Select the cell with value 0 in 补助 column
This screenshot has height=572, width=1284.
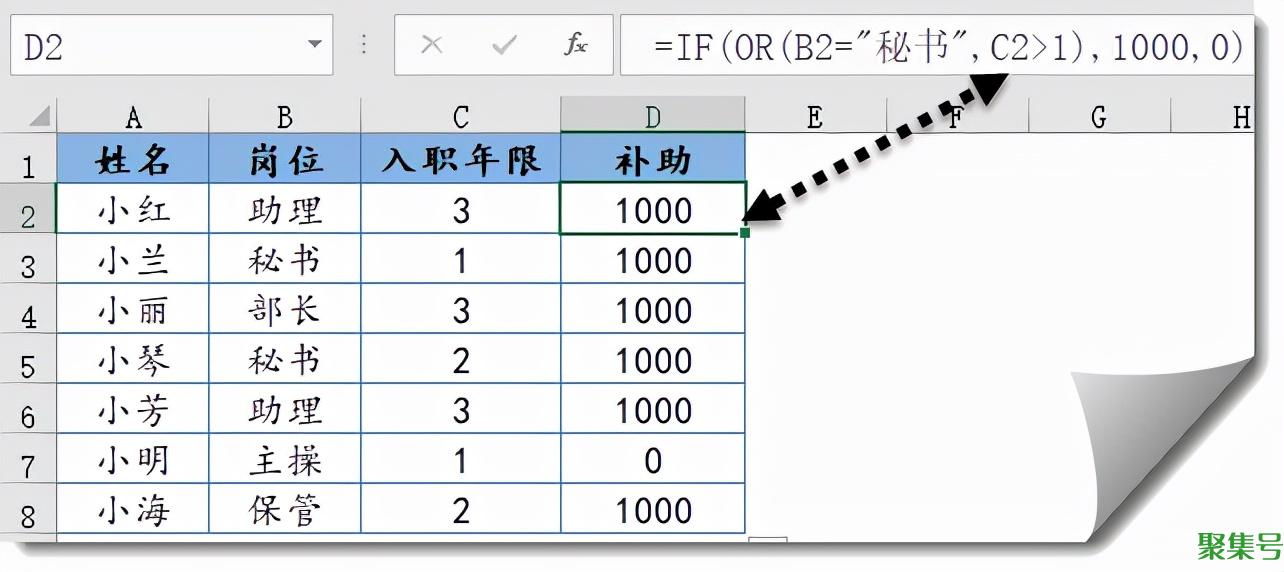(652, 460)
